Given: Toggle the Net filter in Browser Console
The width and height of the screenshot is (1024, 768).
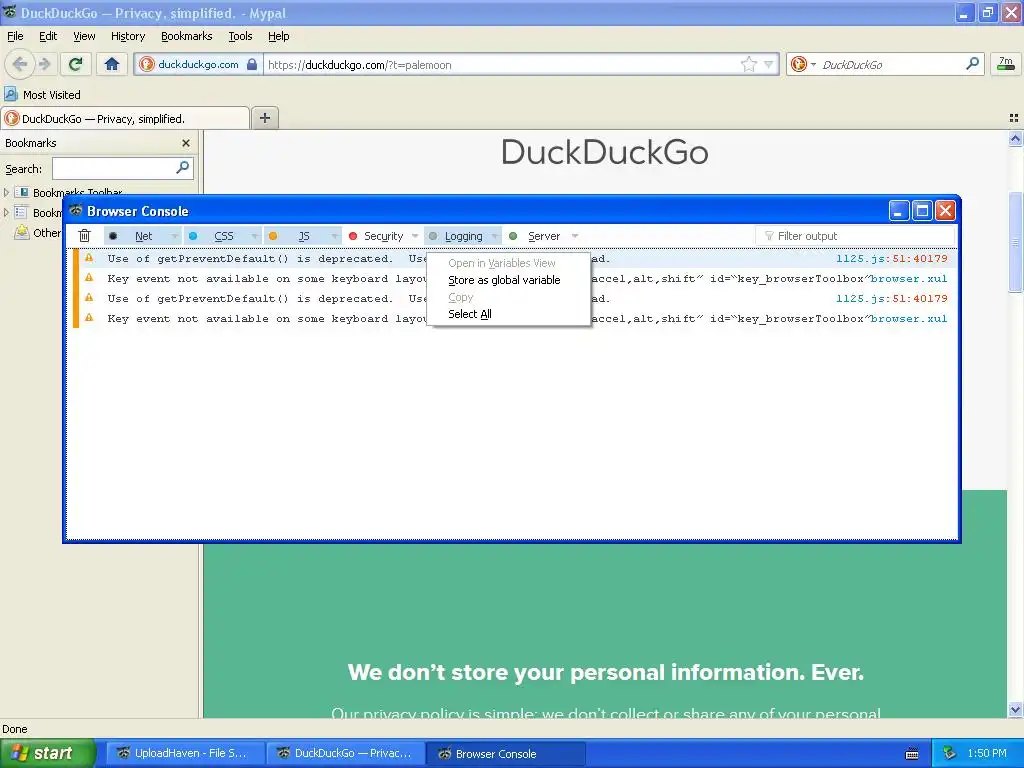Looking at the screenshot, I should [x=136, y=236].
